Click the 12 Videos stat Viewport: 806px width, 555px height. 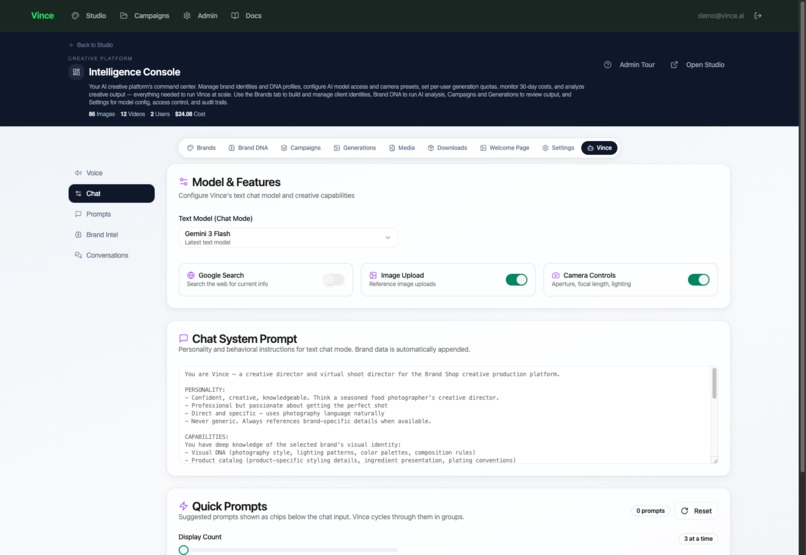pyautogui.click(x=133, y=114)
